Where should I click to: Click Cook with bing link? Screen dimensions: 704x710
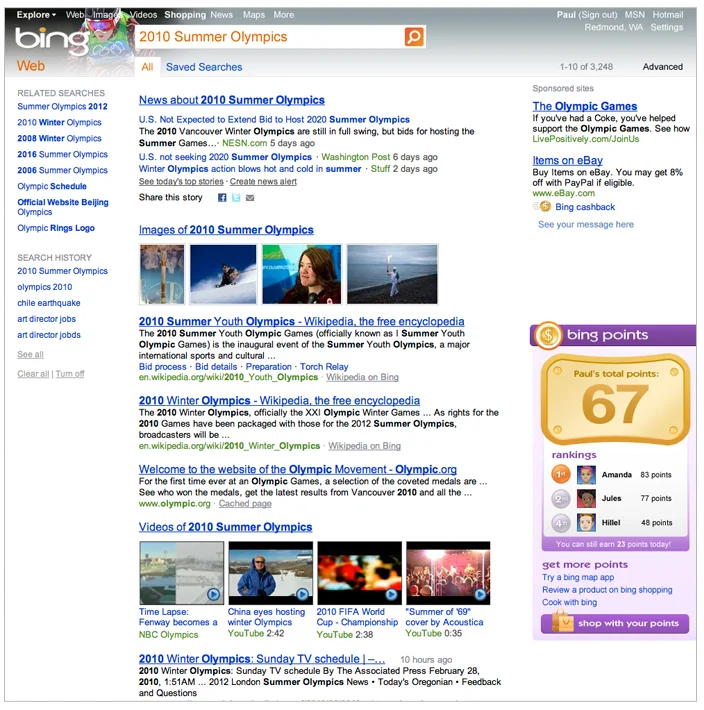click(570, 603)
